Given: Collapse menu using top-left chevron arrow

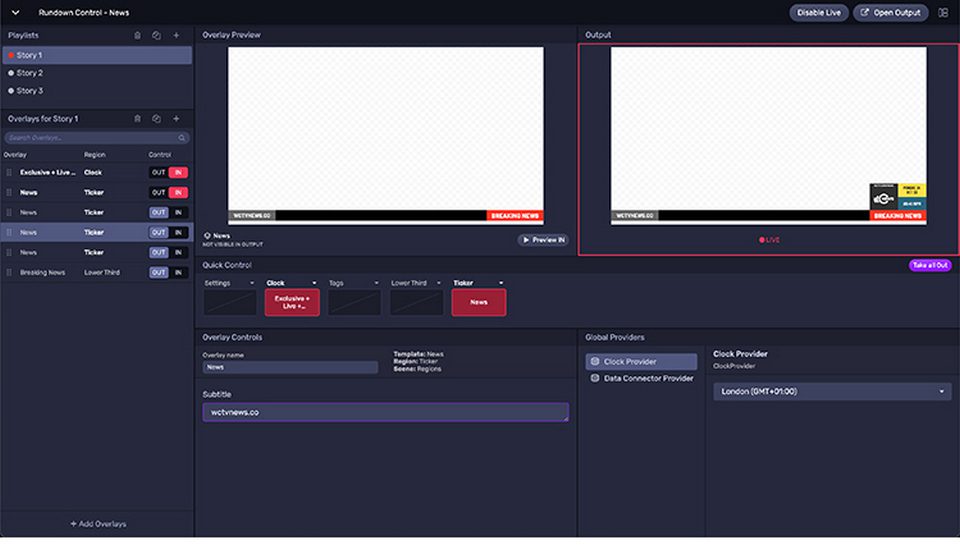Looking at the screenshot, I should 15,13.
